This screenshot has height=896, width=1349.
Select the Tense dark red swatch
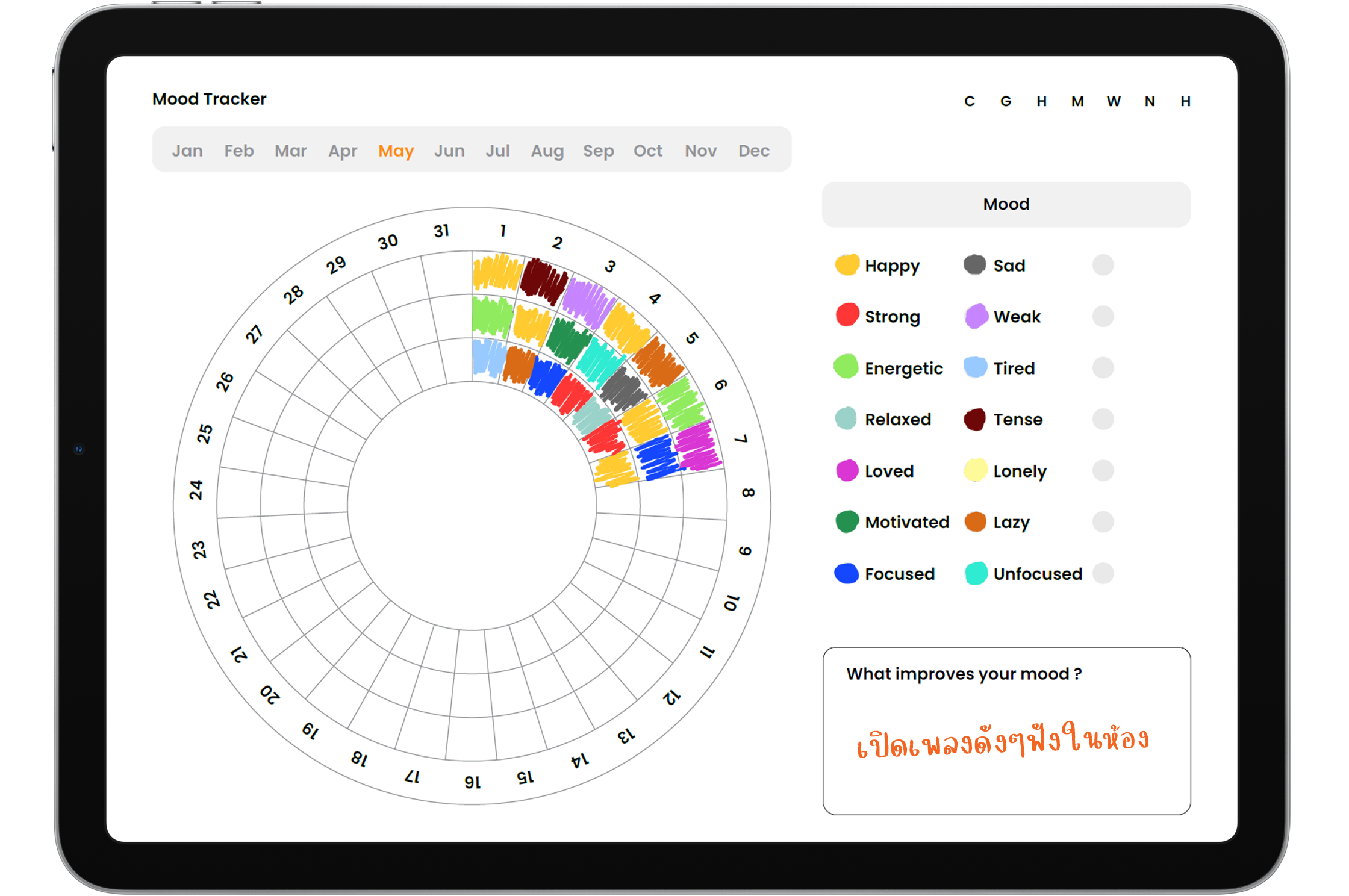(x=974, y=419)
